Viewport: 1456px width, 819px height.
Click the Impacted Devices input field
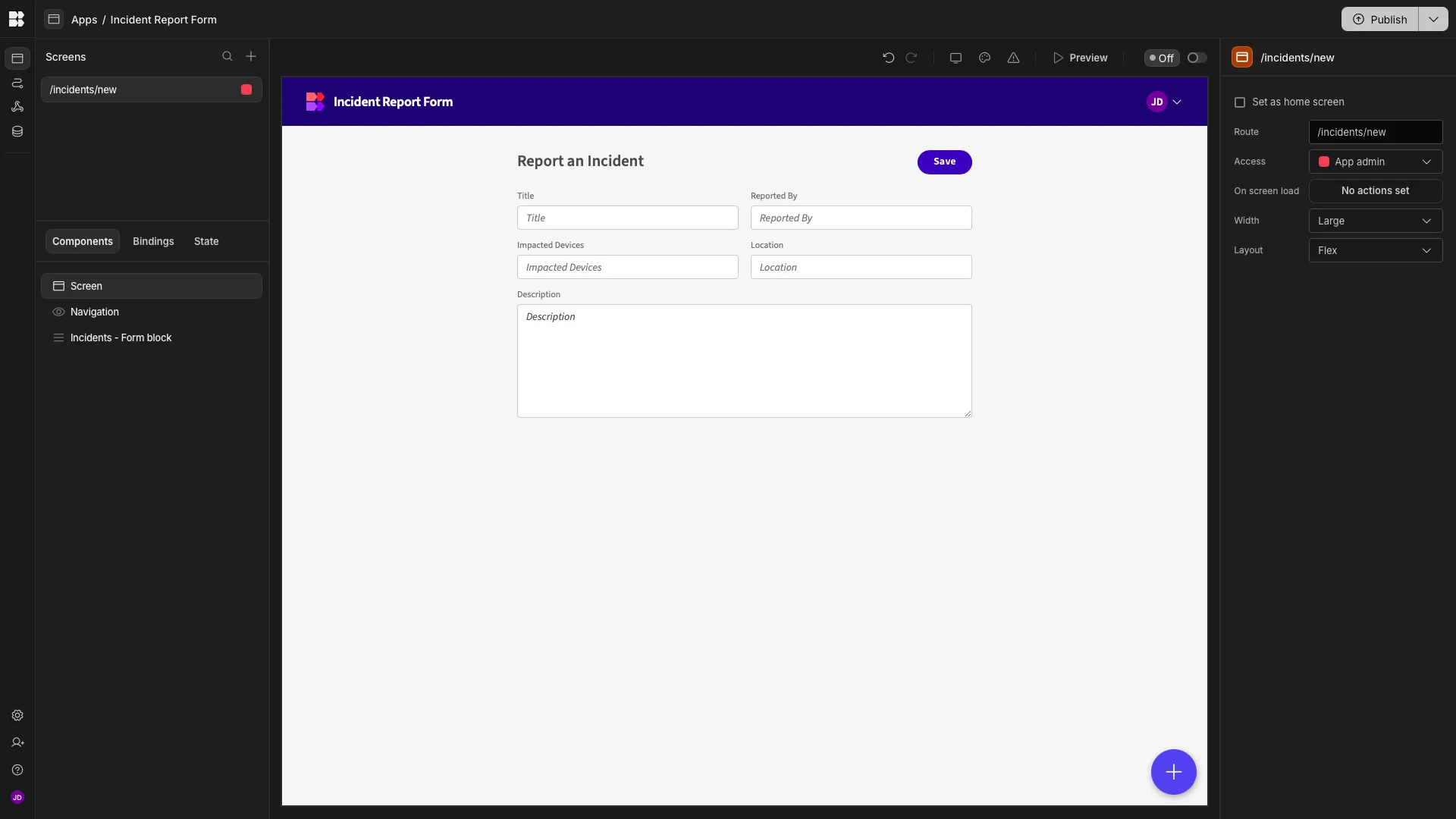click(627, 267)
